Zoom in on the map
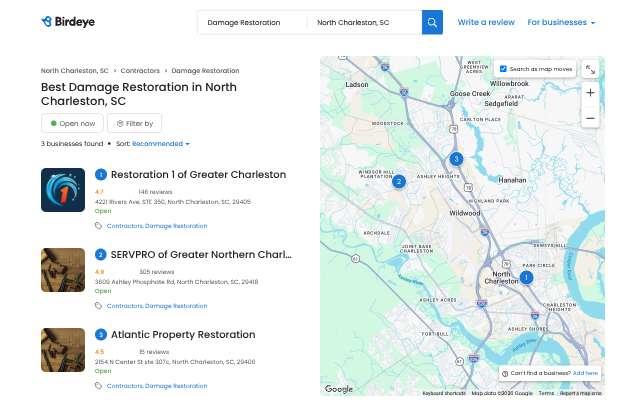Viewport: 640px width, 400px height. 590,93
